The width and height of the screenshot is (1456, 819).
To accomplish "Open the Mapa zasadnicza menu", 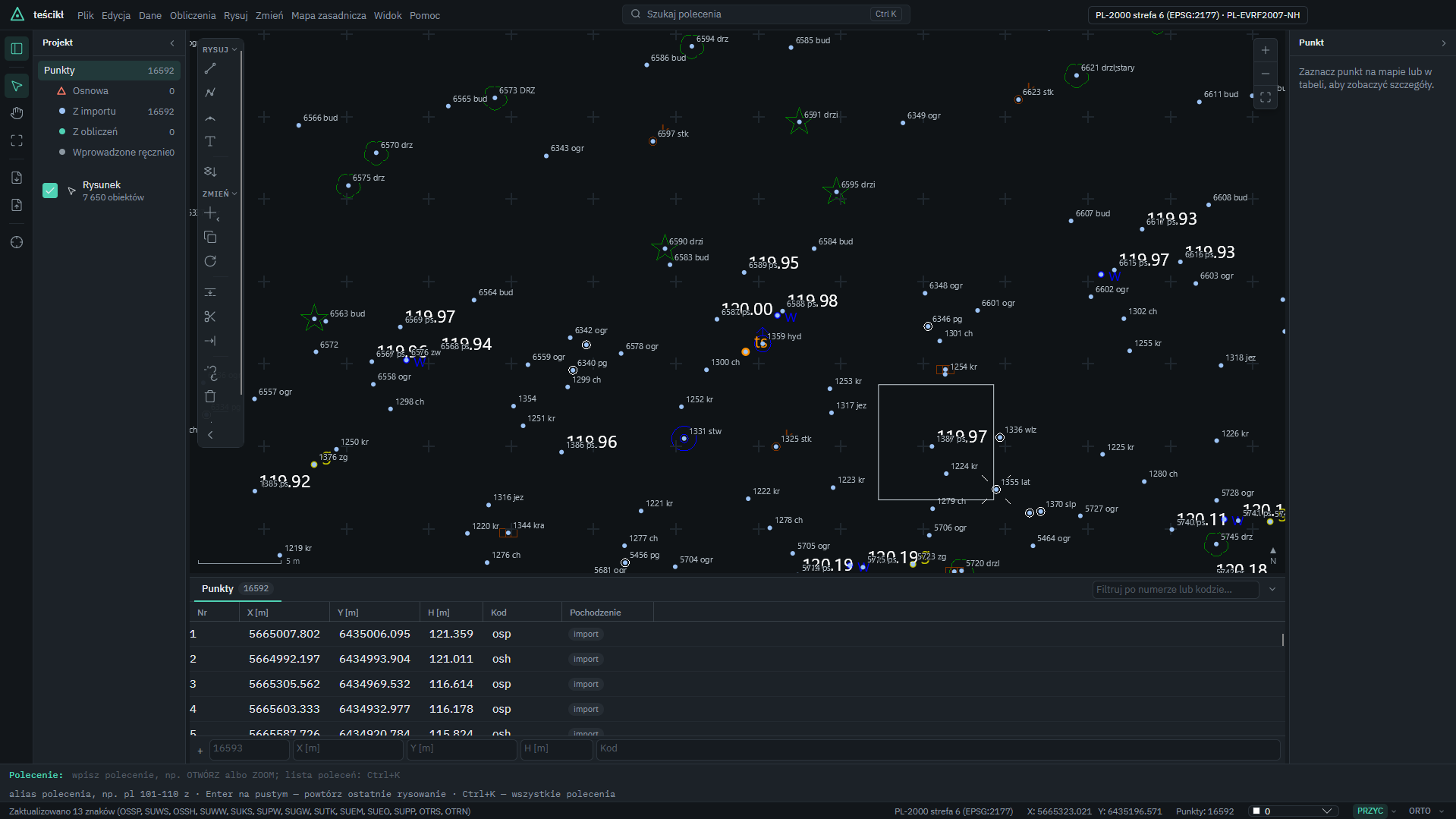I will coord(329,15).
